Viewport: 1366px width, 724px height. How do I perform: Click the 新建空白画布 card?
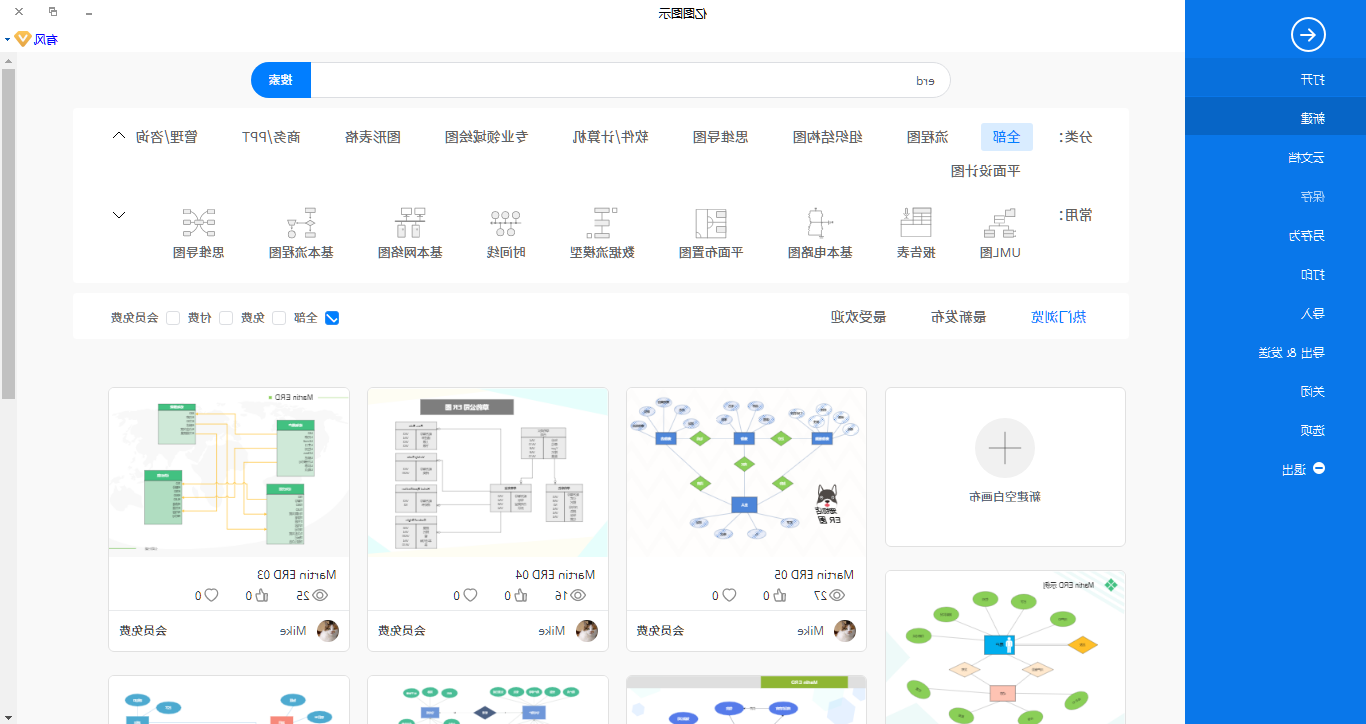coord(1005,467)
